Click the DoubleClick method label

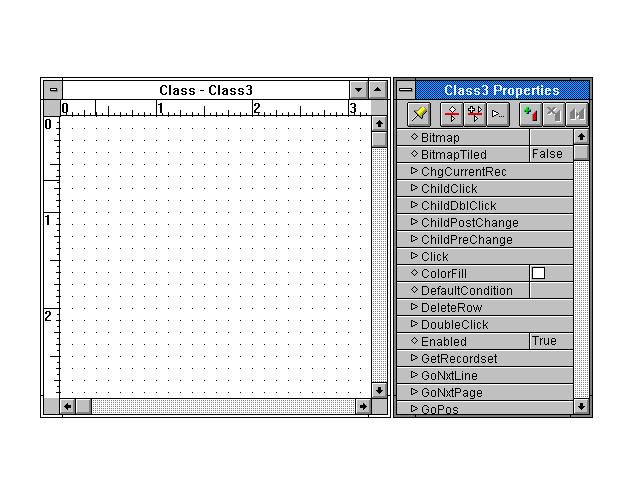tap(454, 324)
